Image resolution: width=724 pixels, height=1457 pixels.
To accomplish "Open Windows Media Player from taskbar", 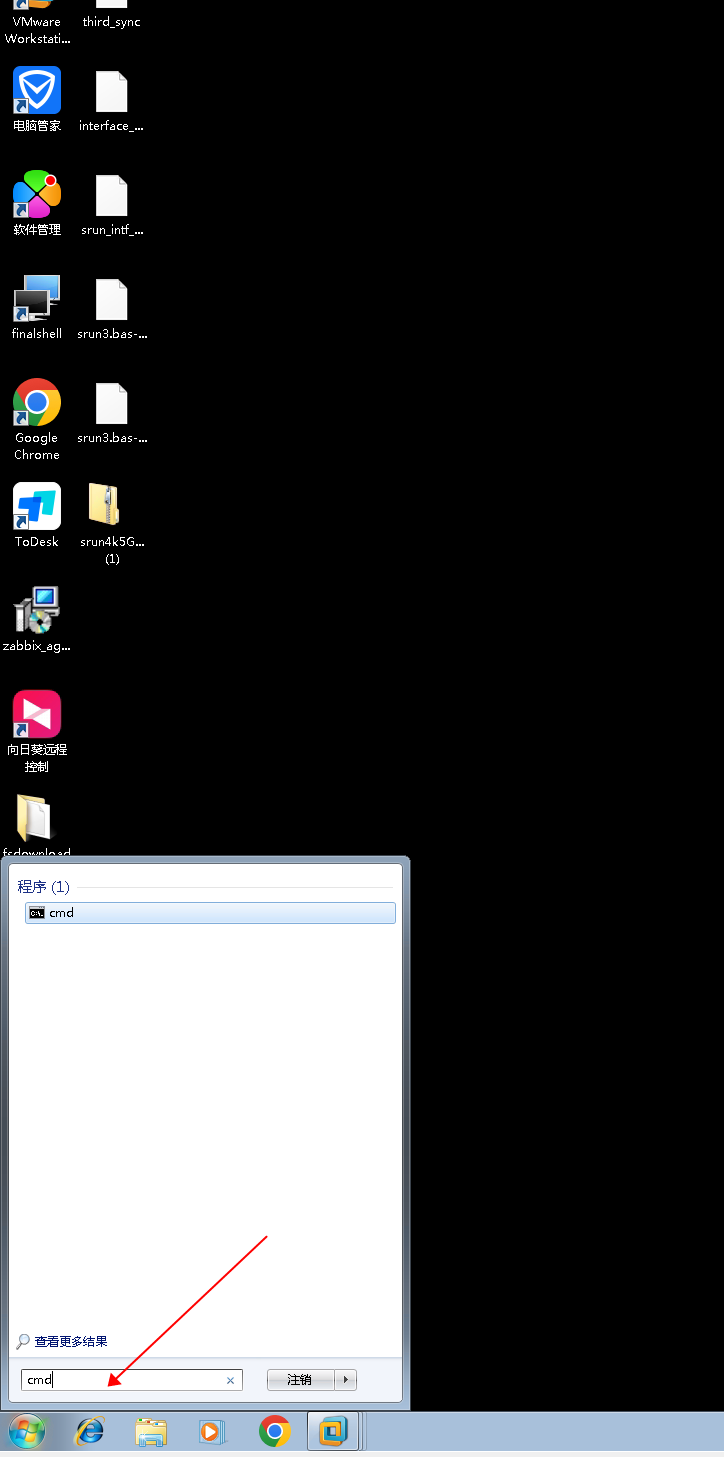I will pyautogui.click(x=212, y=1432).
